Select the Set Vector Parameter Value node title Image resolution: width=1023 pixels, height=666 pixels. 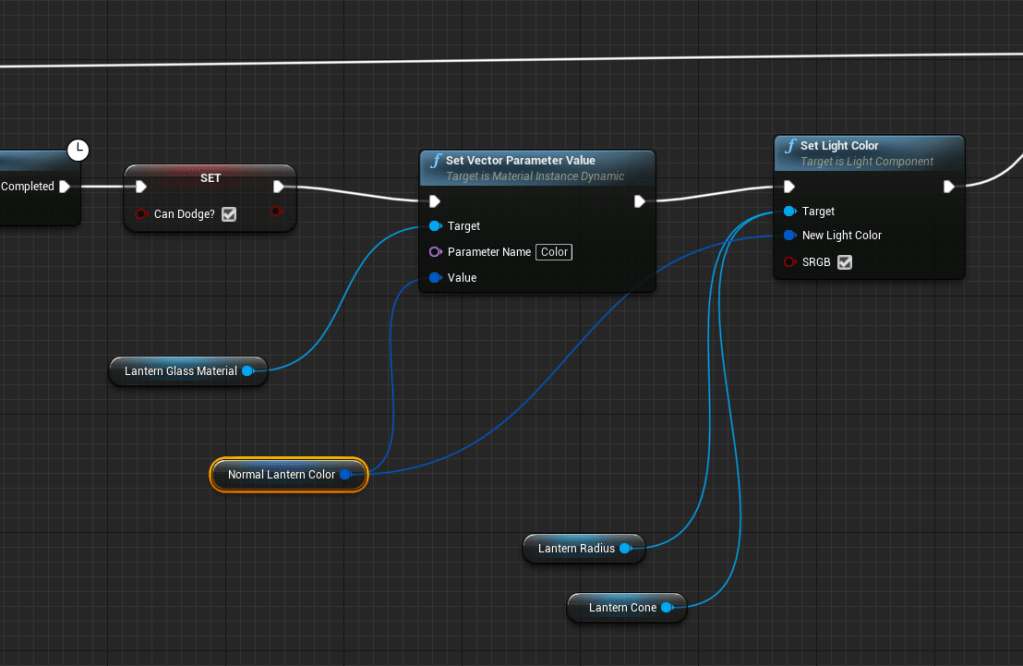520,160
